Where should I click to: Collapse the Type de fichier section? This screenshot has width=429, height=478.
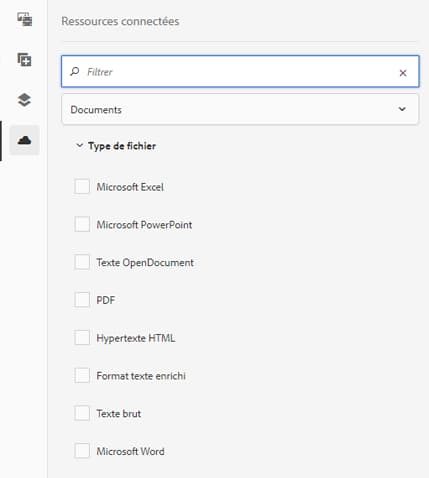[116, 146]
